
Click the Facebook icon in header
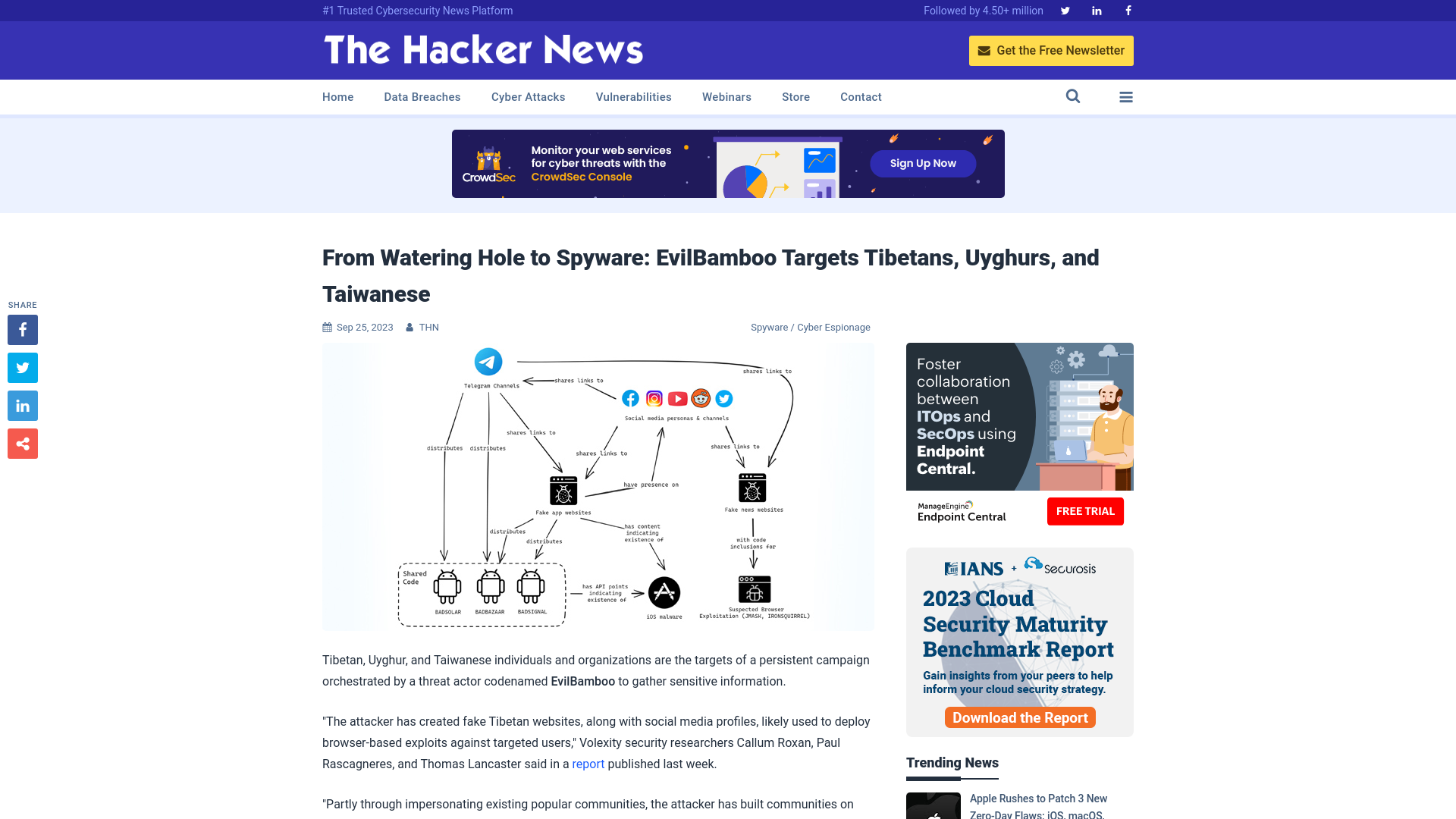pos(1128,10)
